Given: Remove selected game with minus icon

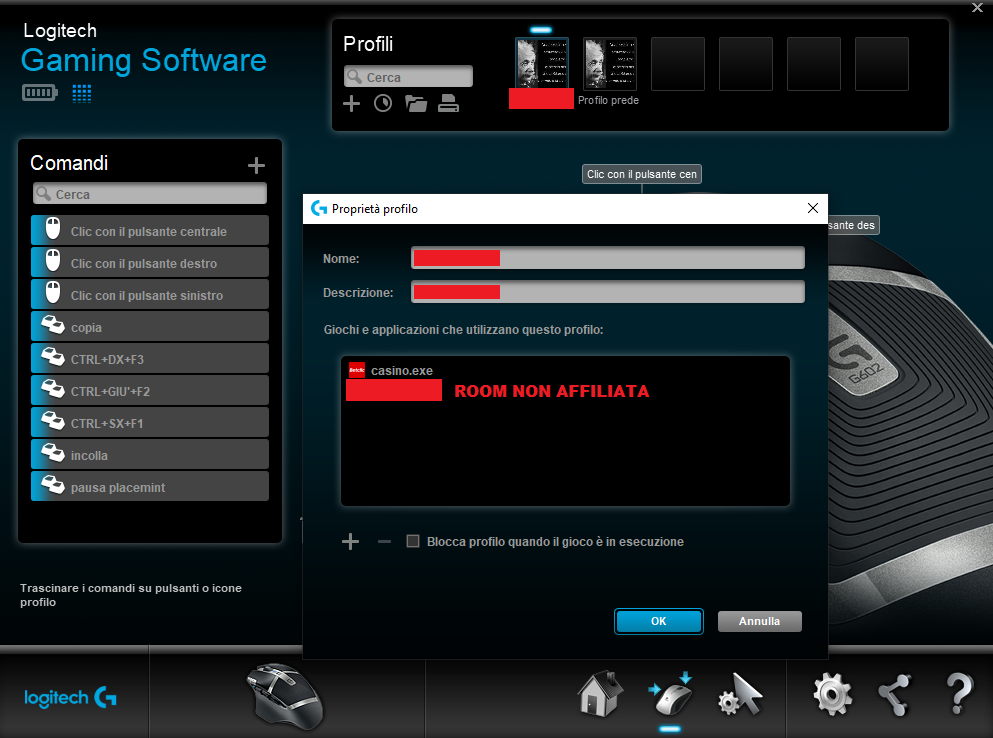Looking at the screenshot, I should (x=384, y=542).
